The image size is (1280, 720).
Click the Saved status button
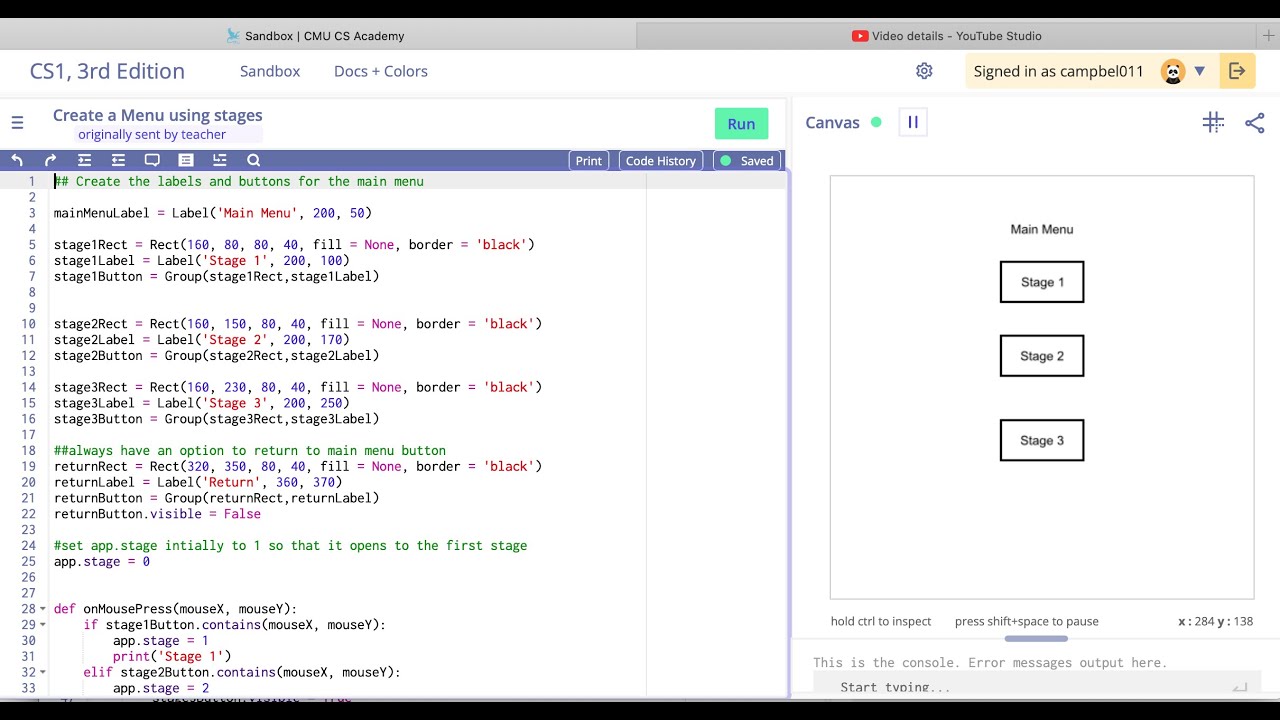pyautogui.click(x=747, y=160)
